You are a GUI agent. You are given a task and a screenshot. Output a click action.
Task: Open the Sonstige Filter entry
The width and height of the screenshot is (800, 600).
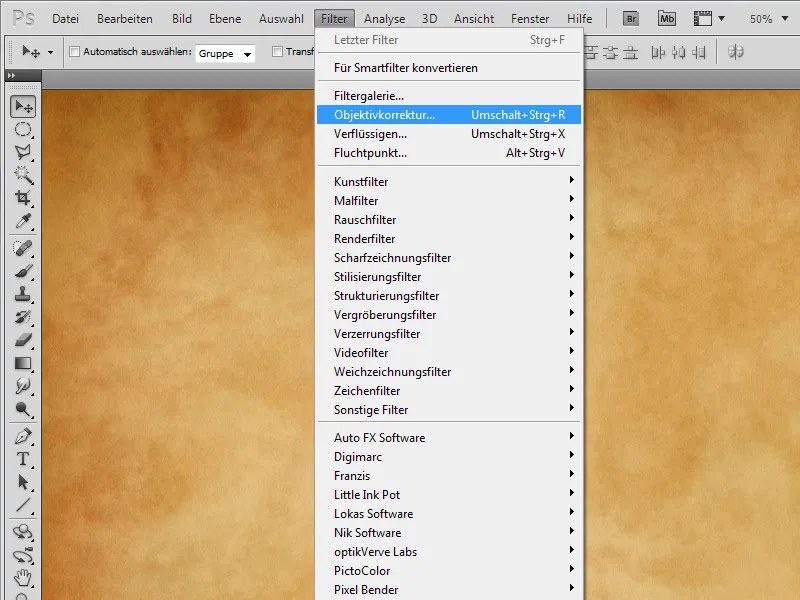[448, 410]
